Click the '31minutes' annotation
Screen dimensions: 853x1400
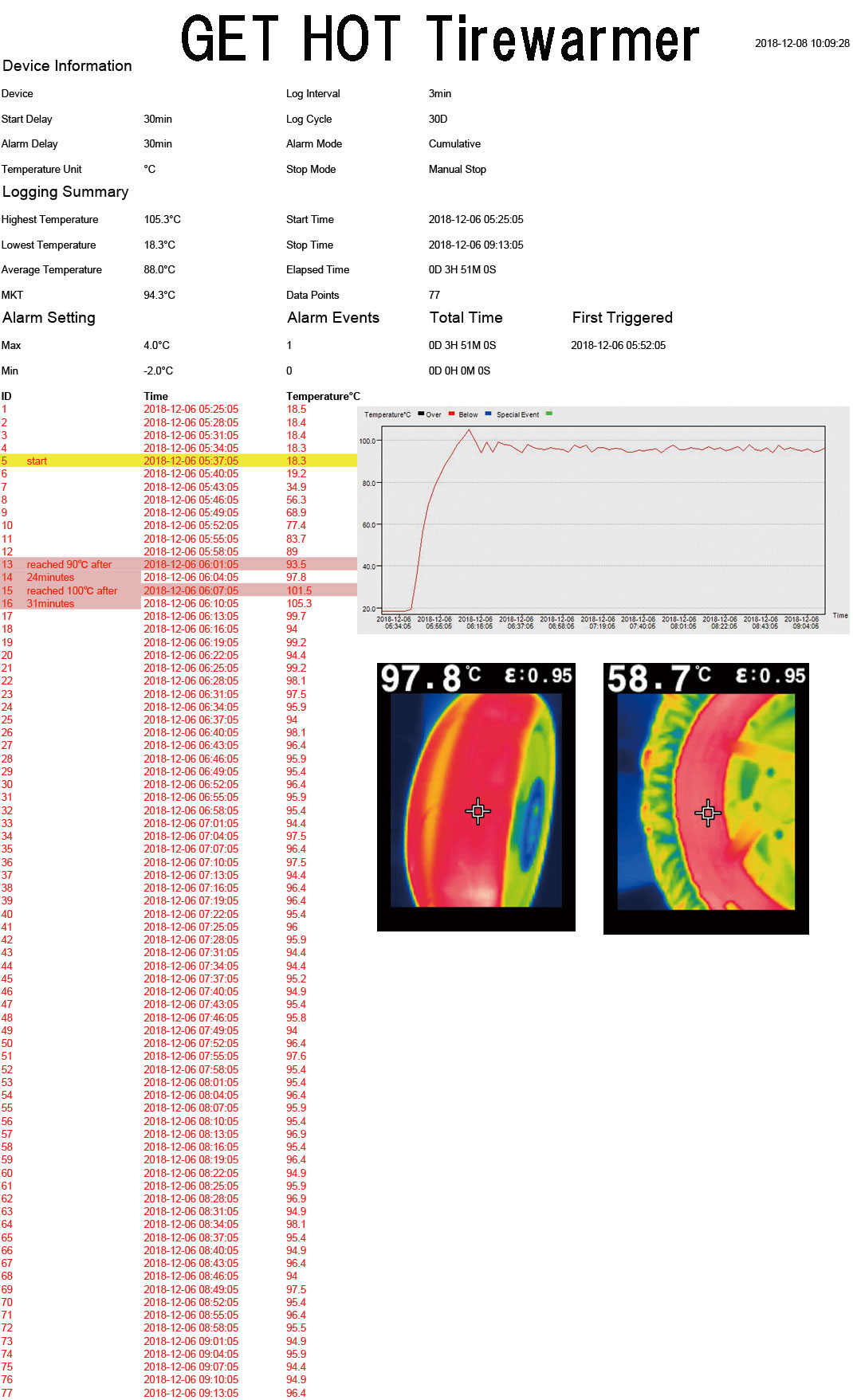coord(50,604)
